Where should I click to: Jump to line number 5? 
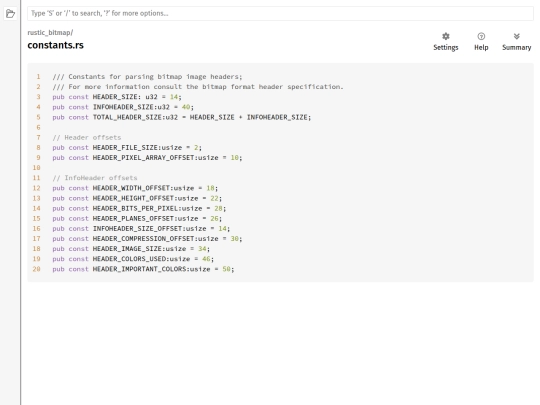pos(39,117)
